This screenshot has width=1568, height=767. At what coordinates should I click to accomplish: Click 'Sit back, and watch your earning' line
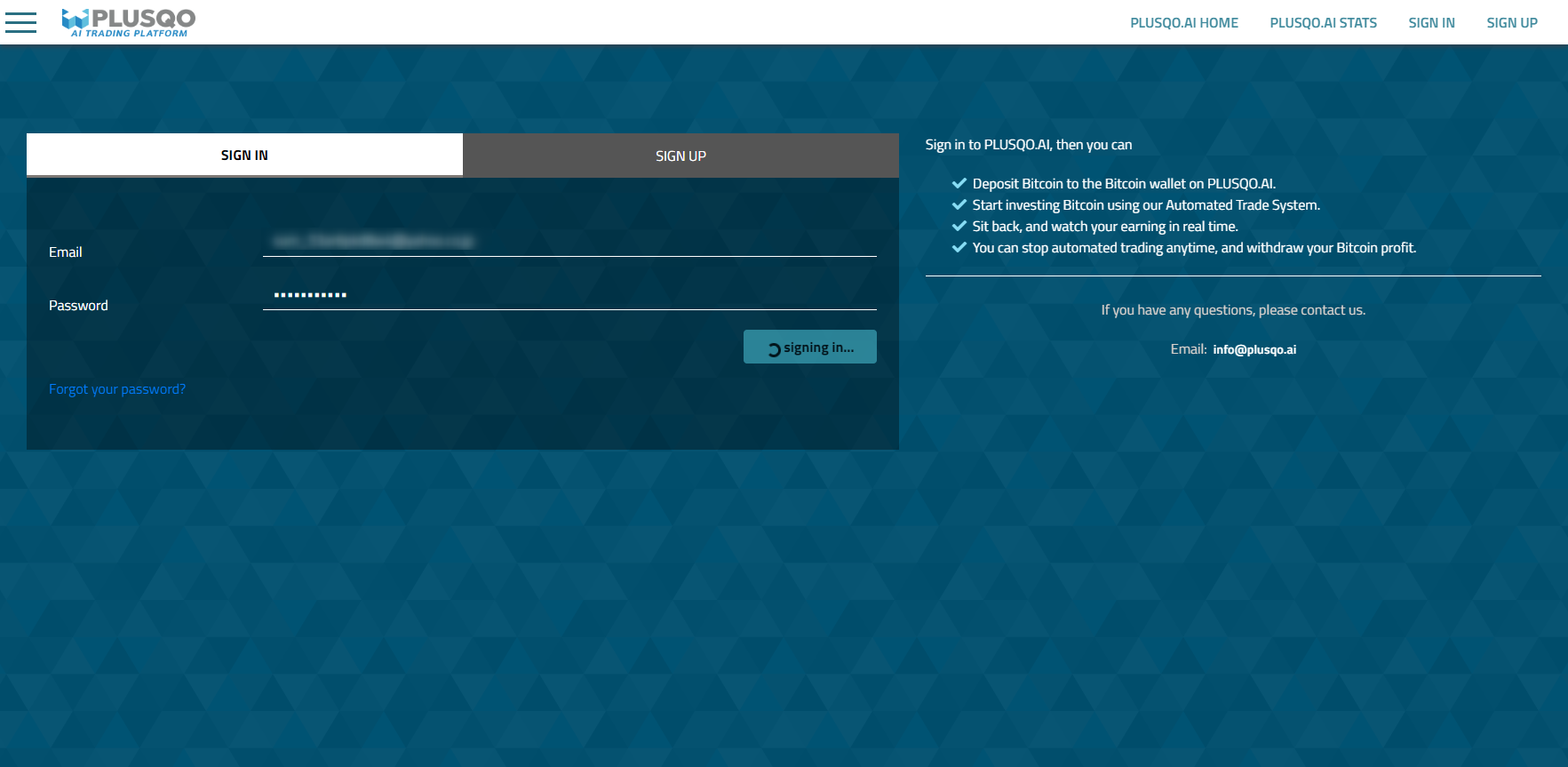click(1105, 227)
